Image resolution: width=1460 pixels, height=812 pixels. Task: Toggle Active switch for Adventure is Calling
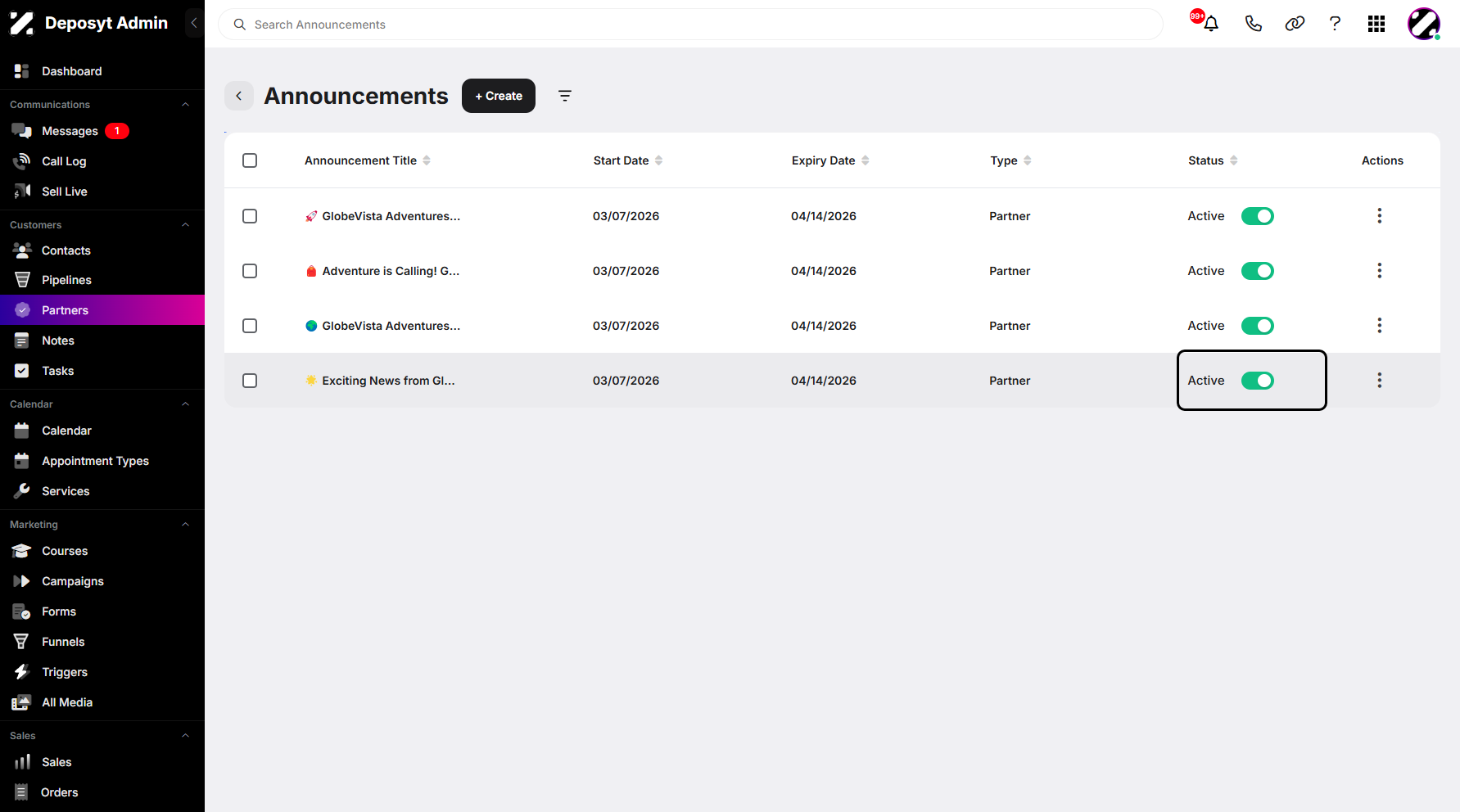pos(1258,271)
